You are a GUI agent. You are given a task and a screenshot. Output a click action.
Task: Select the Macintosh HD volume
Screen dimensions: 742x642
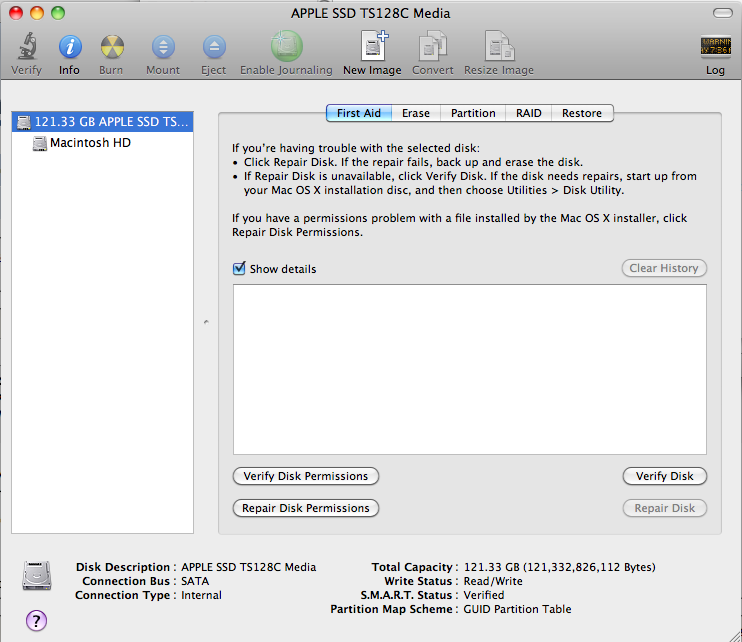point(102,142)
